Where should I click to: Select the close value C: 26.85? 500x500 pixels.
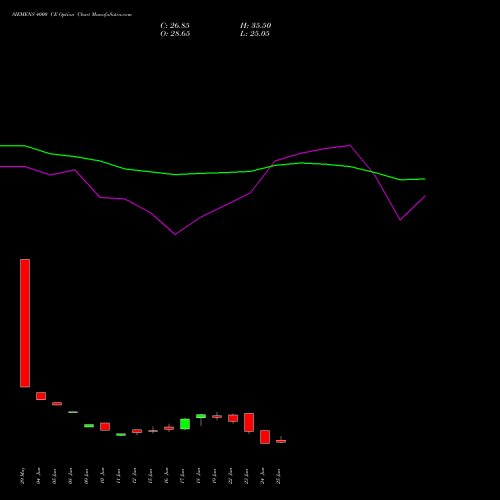[175, 26]
